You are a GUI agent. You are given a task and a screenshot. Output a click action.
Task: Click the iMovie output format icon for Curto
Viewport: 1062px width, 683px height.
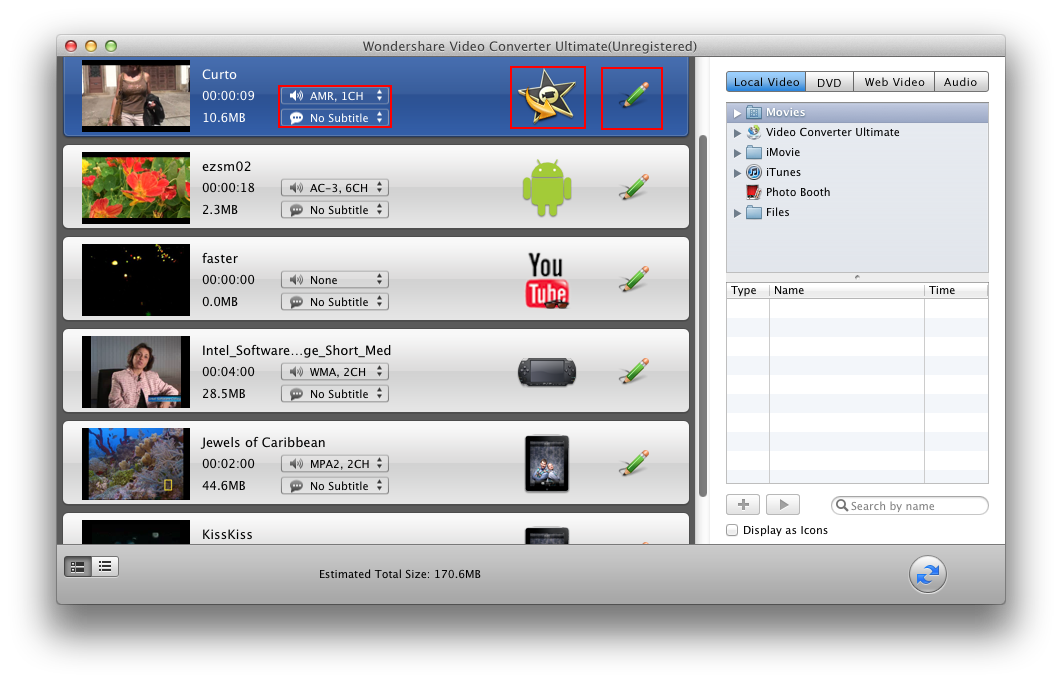[547, 97]
